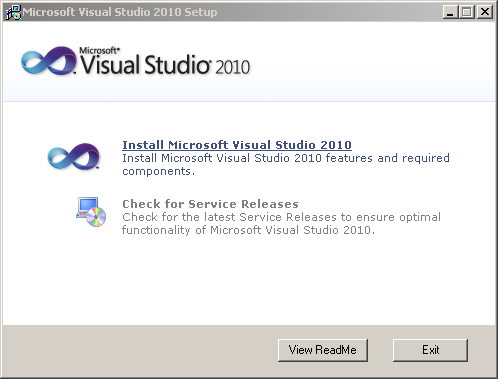Maximize the Visual Studio 2010 Setup window
Viewport: 498px width, 379px height.
pos(467,12)
